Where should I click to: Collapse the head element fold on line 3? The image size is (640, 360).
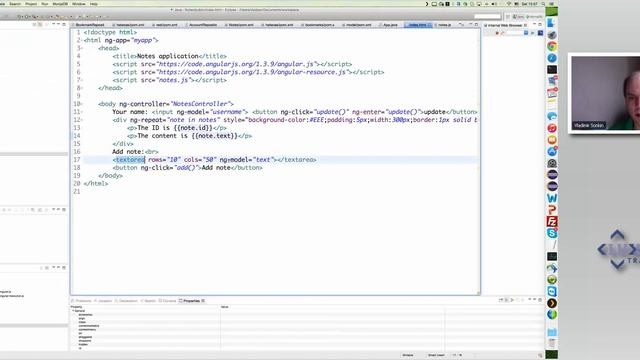pos(81,48)
